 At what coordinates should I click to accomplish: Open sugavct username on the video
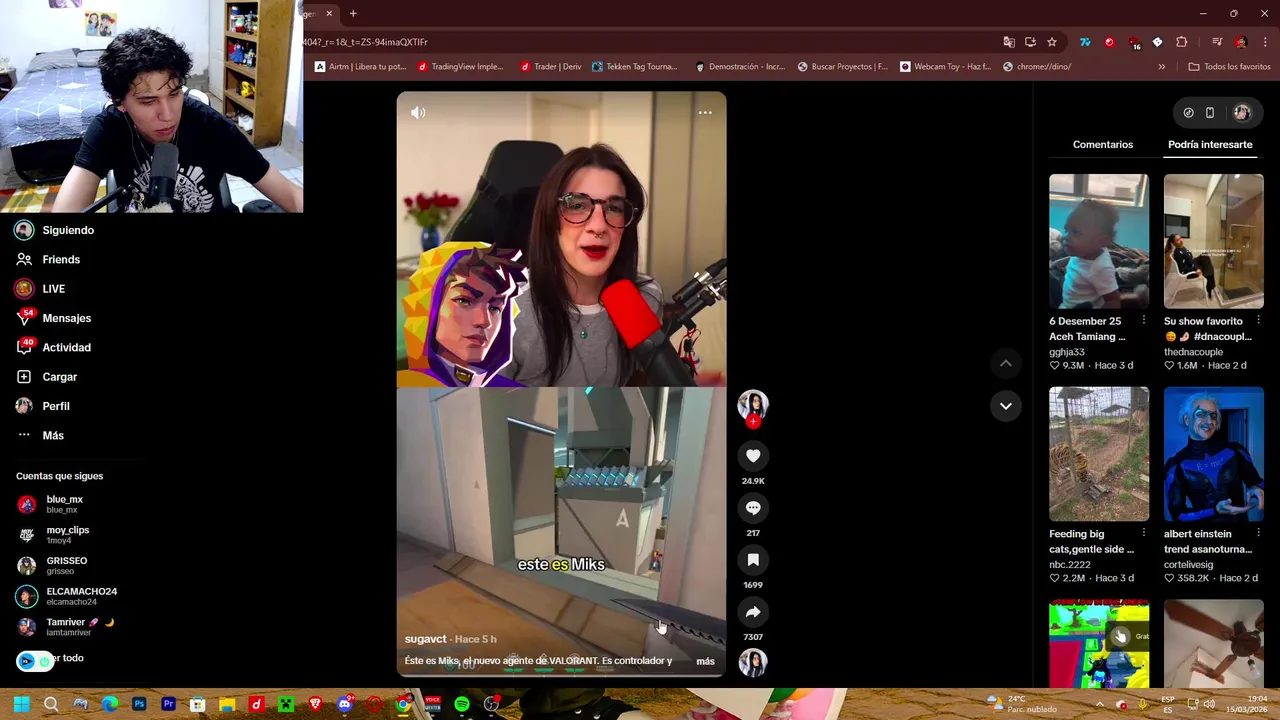[x=425, y=639]
